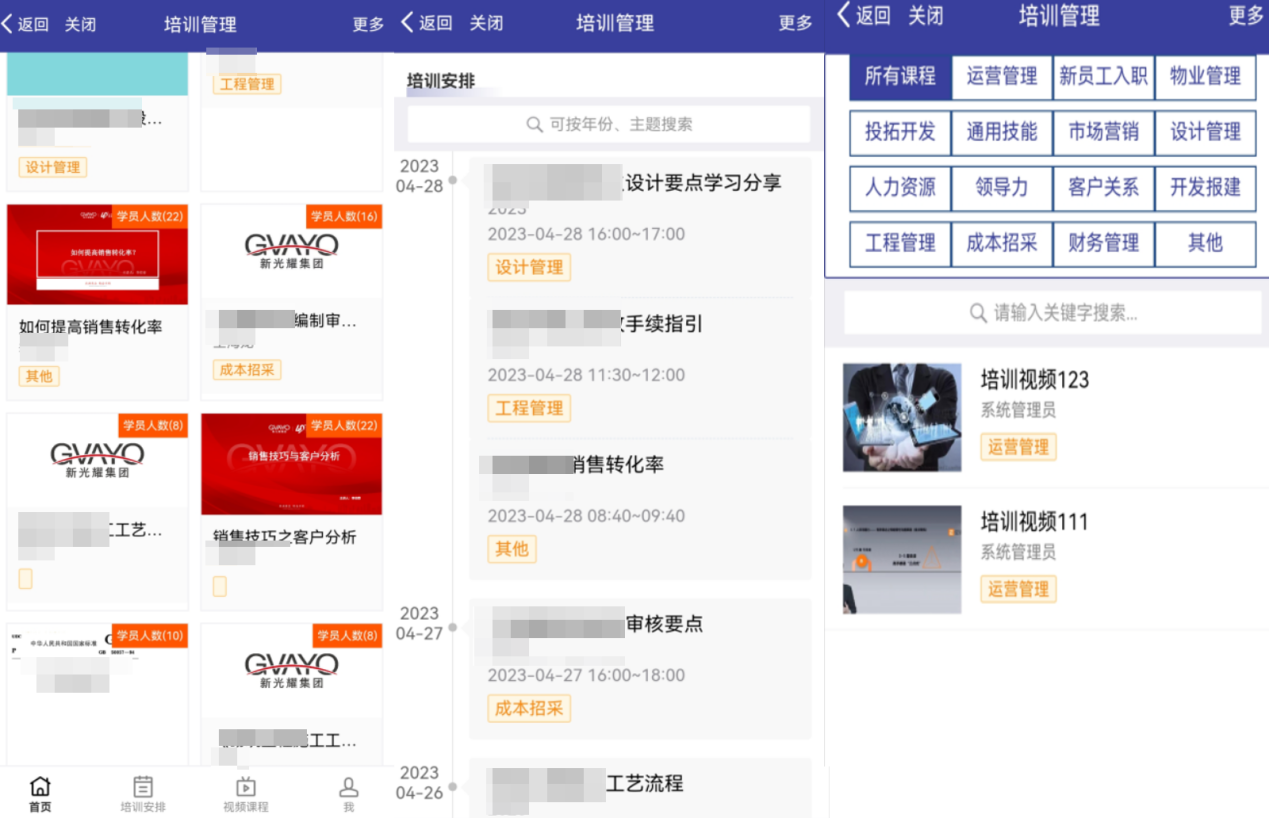
Task: Open 更多 menu in the right panel header
Action: (x=1246, y=15)
